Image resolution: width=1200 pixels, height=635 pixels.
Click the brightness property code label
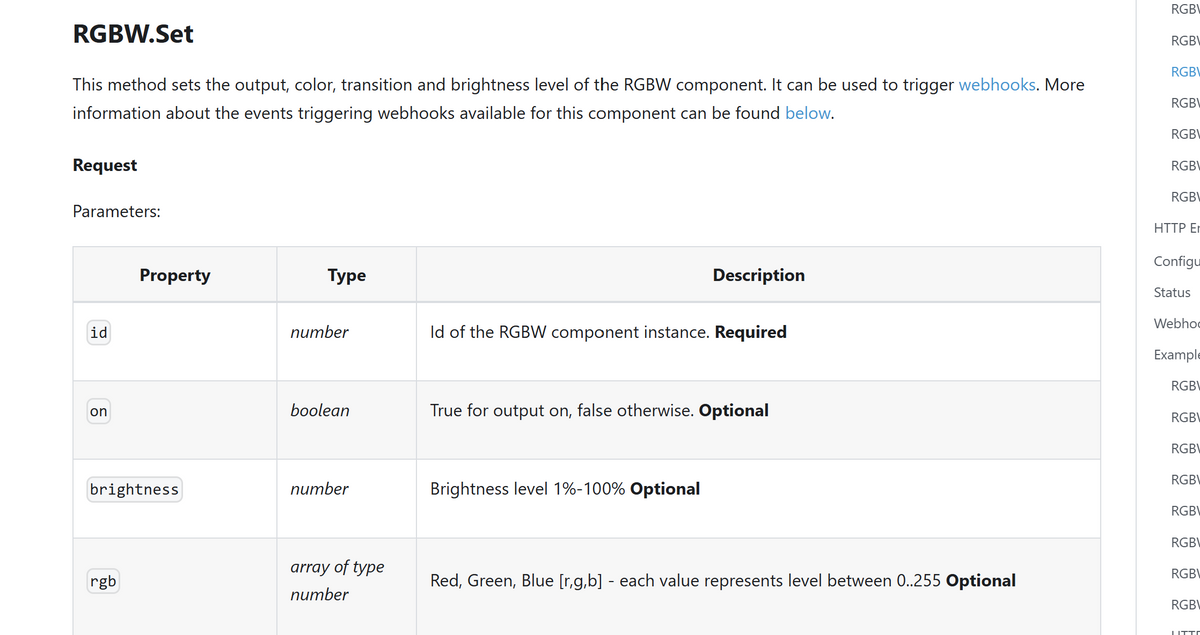(134, 490)
